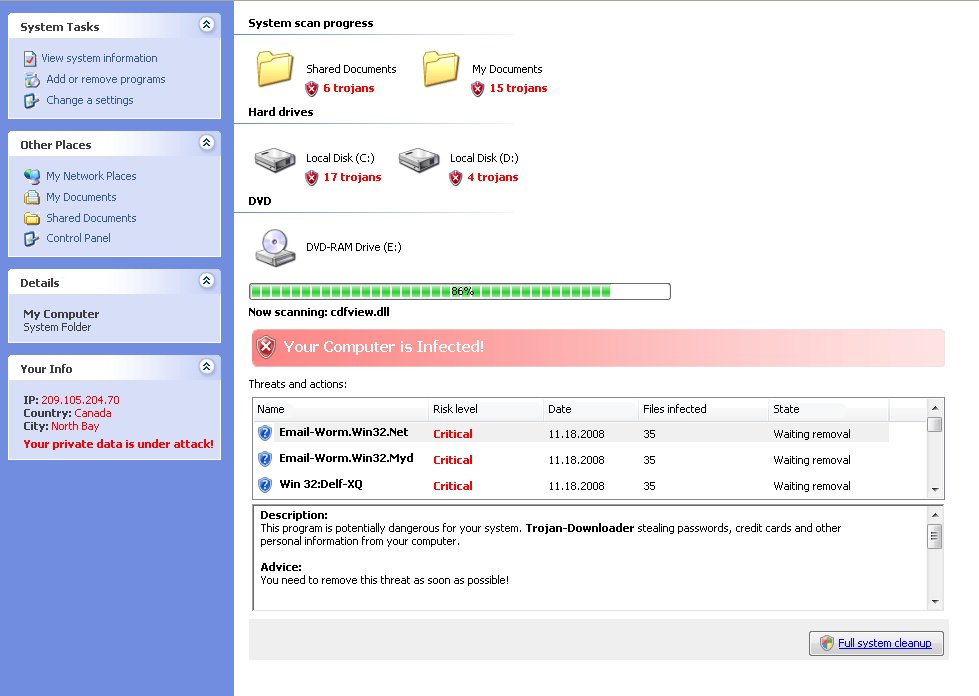
Task: Click the Add or remove programs icon
Action: 32,80
